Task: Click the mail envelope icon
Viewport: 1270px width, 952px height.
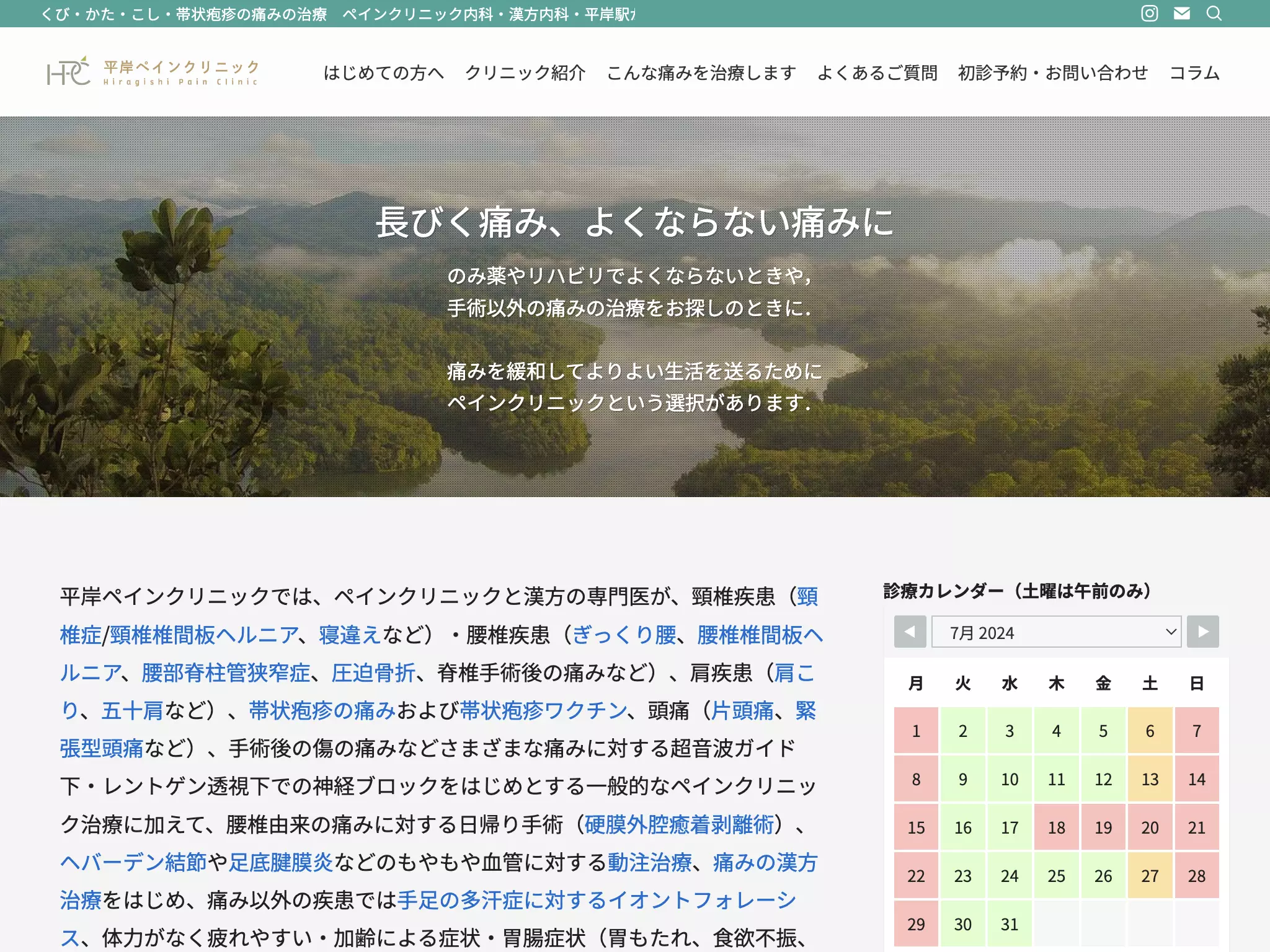Action: [x=1182, y=13]
